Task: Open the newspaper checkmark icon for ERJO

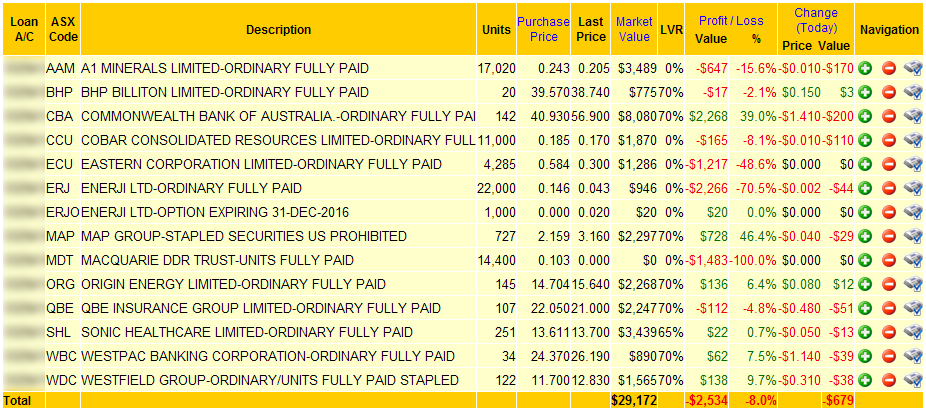Action: 913,213
